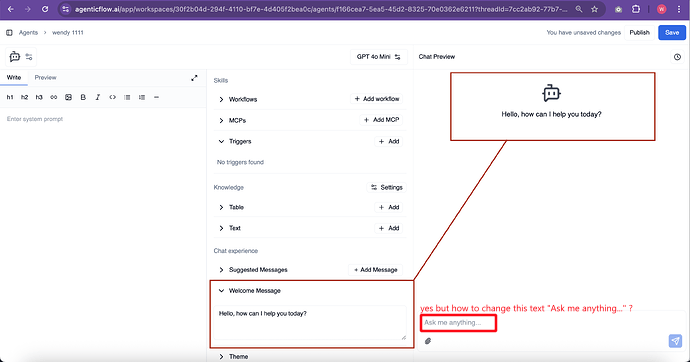The height and width of the screenshot is (362, 690).
Task: Expand the Suggested Messages section
Action: coord(221,270)
